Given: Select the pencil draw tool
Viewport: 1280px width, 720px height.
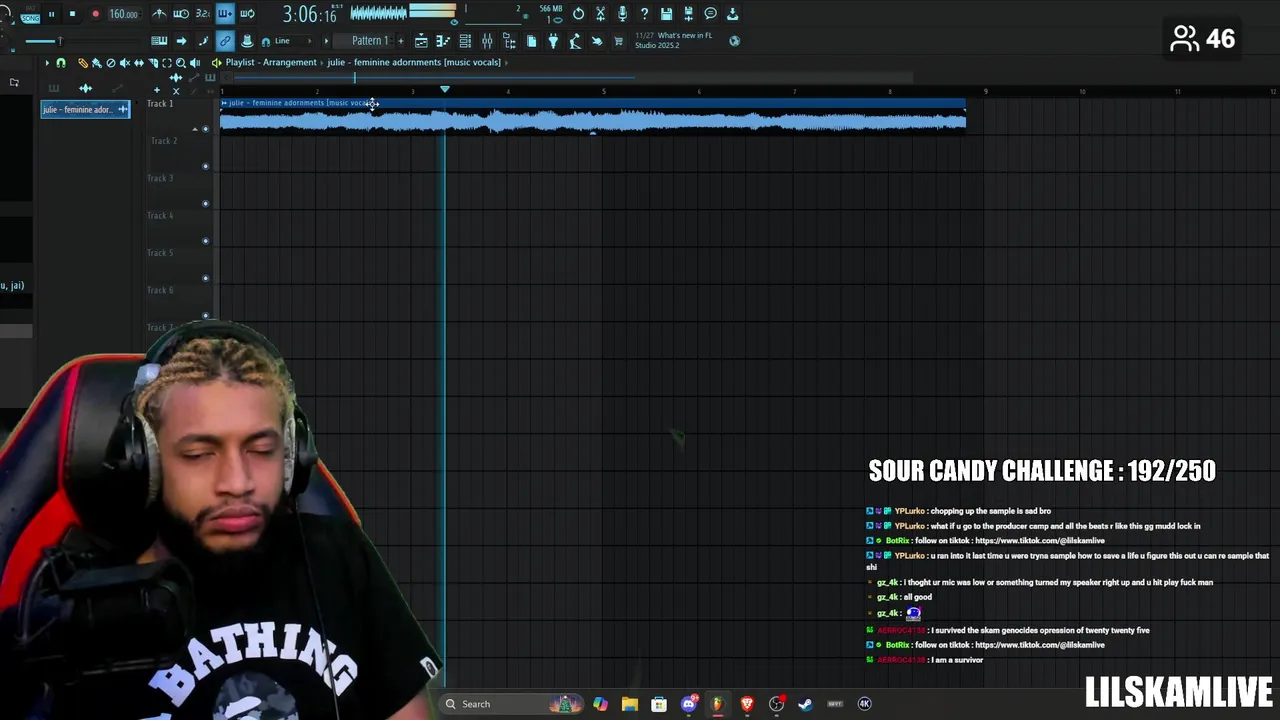Looking at the screenshot, I should pyautogui.click(x=83, y=62).
